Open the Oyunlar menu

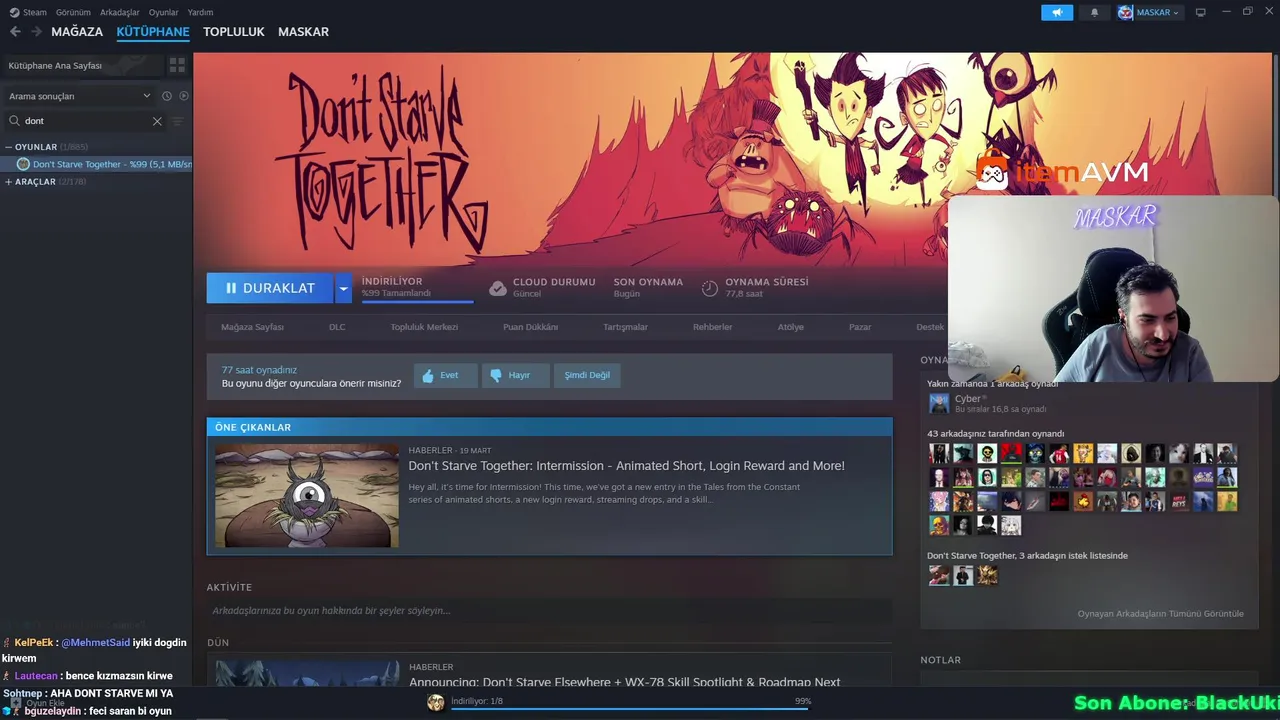pyautogui.click(x=163, y=12)
